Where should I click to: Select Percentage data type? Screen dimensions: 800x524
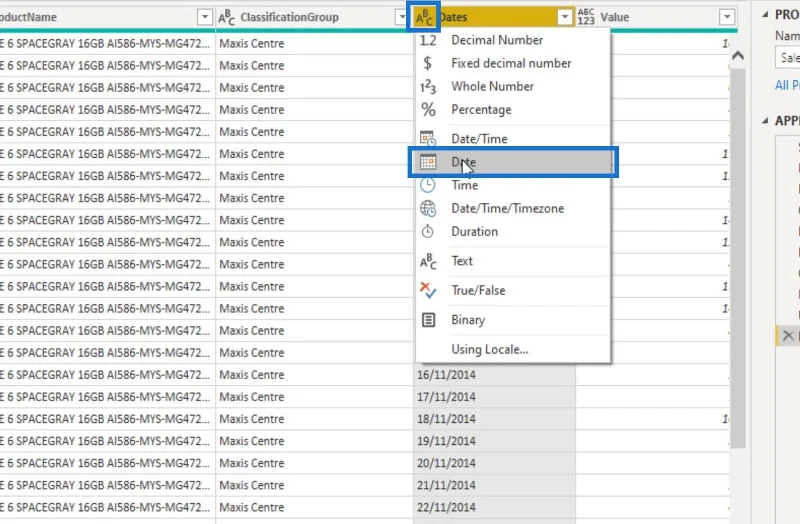(513, 110)
